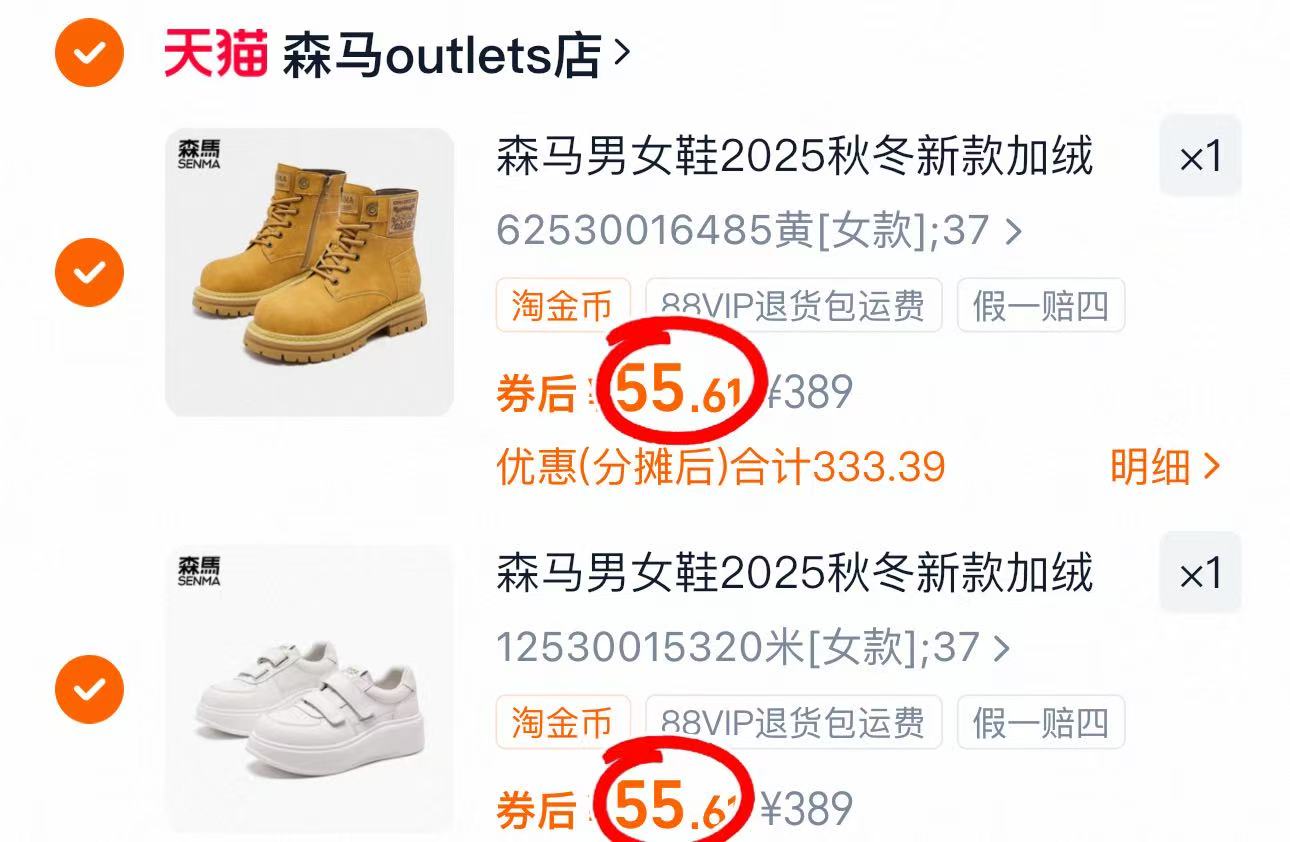Click the 优惠(分摊后)合计333.39 discount text
Screen dimensions: 1290x842
point(721,467)
